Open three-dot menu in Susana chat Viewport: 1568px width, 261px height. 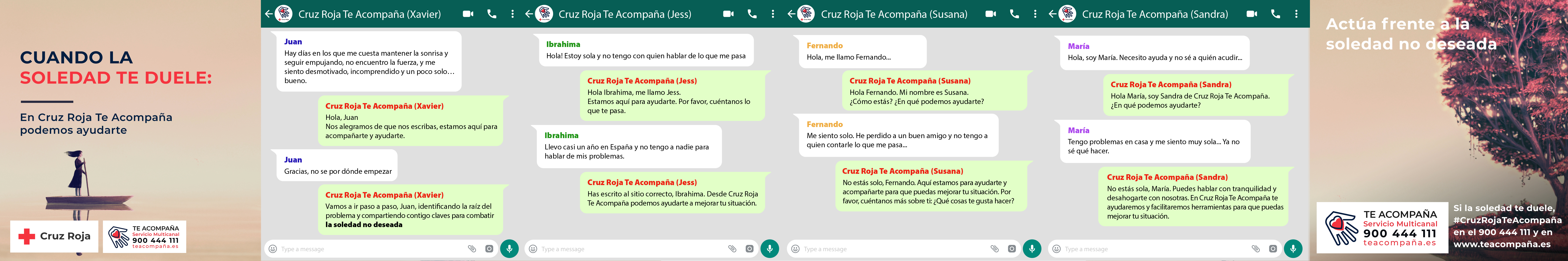coord(1035,14)
